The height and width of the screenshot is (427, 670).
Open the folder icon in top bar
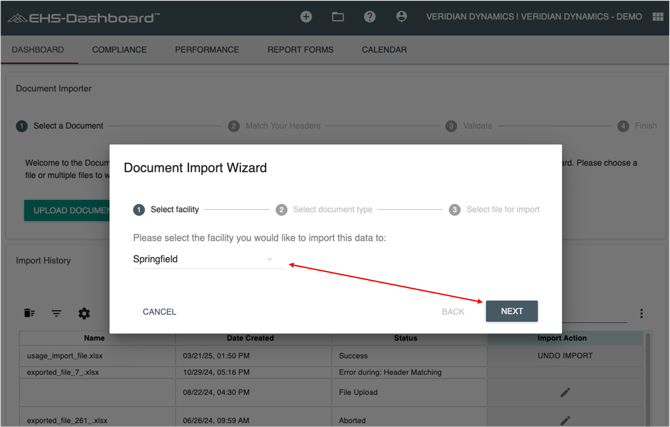coord(338,17)
